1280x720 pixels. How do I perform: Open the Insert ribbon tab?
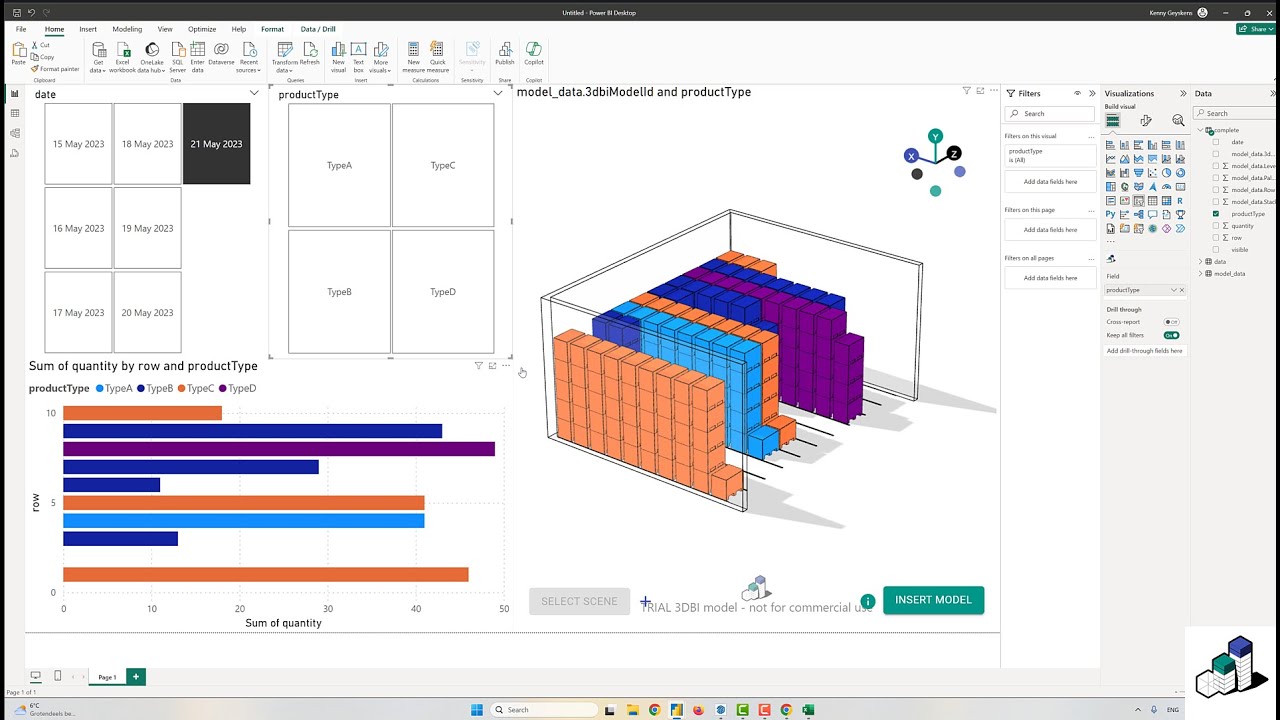88,29
